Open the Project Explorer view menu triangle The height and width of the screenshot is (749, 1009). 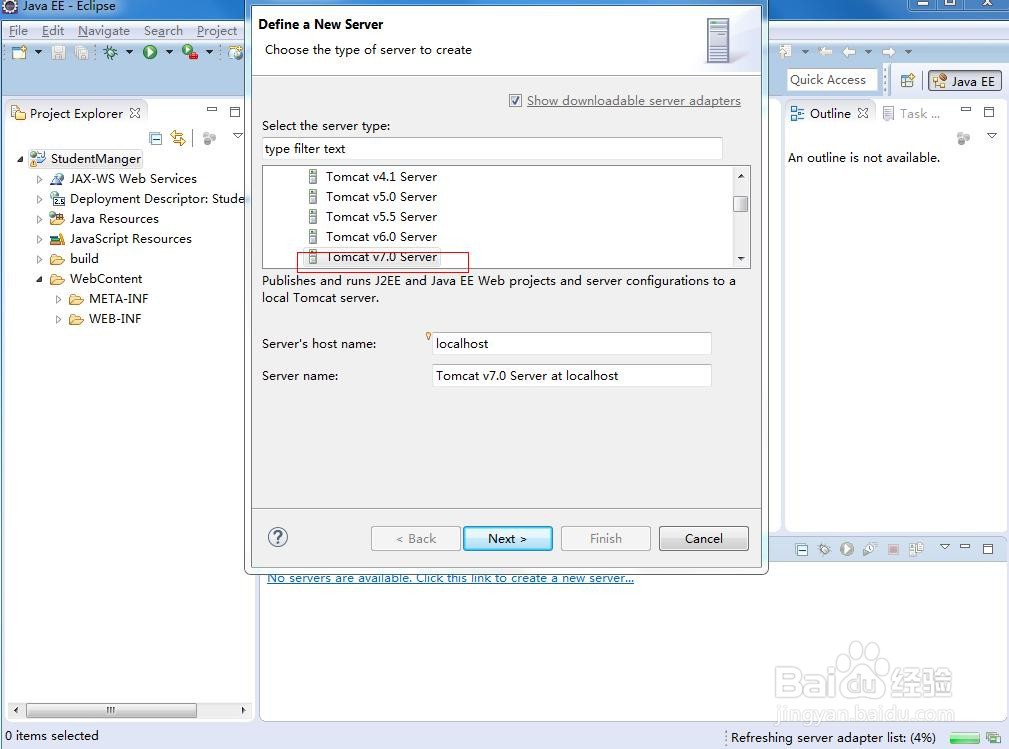[x=237, y=135]
